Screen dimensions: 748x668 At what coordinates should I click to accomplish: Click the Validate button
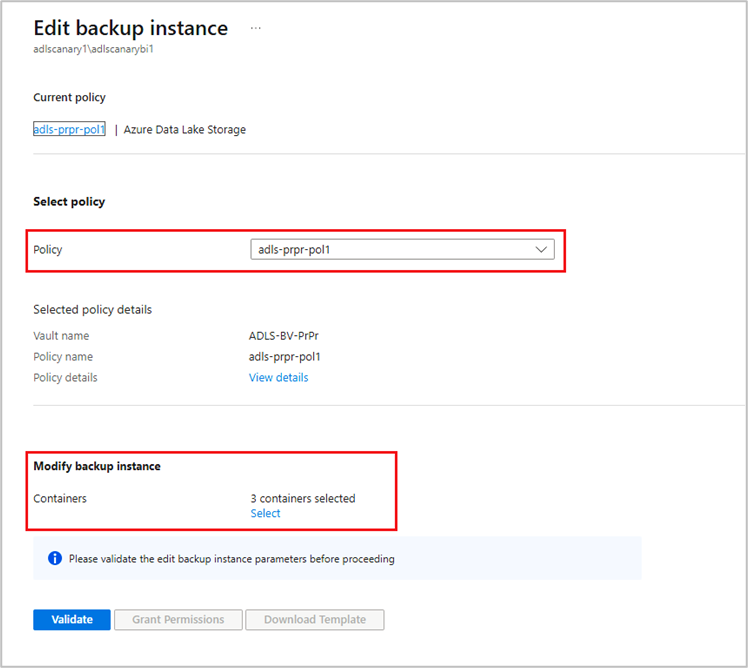[x=72, y=619]
